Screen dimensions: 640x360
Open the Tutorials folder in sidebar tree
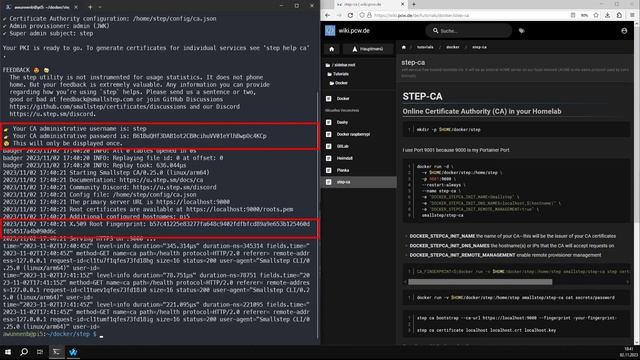tap(338, 74)
